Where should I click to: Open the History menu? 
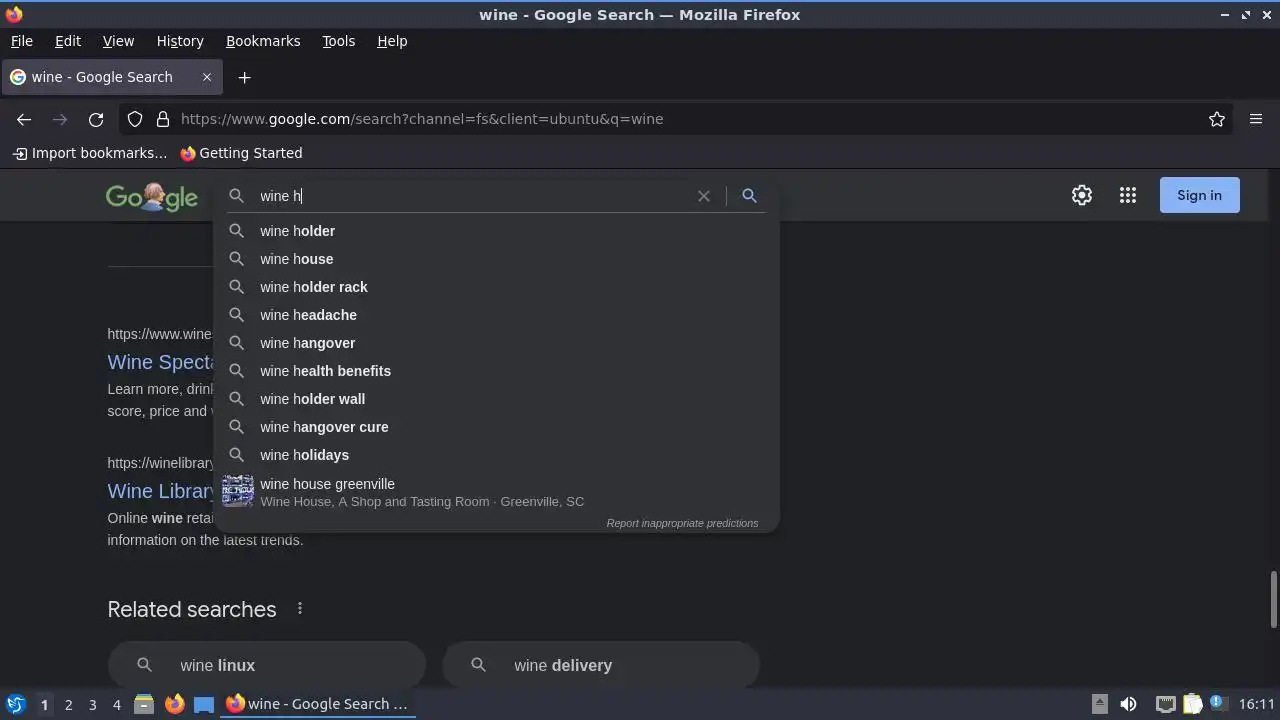180,41
